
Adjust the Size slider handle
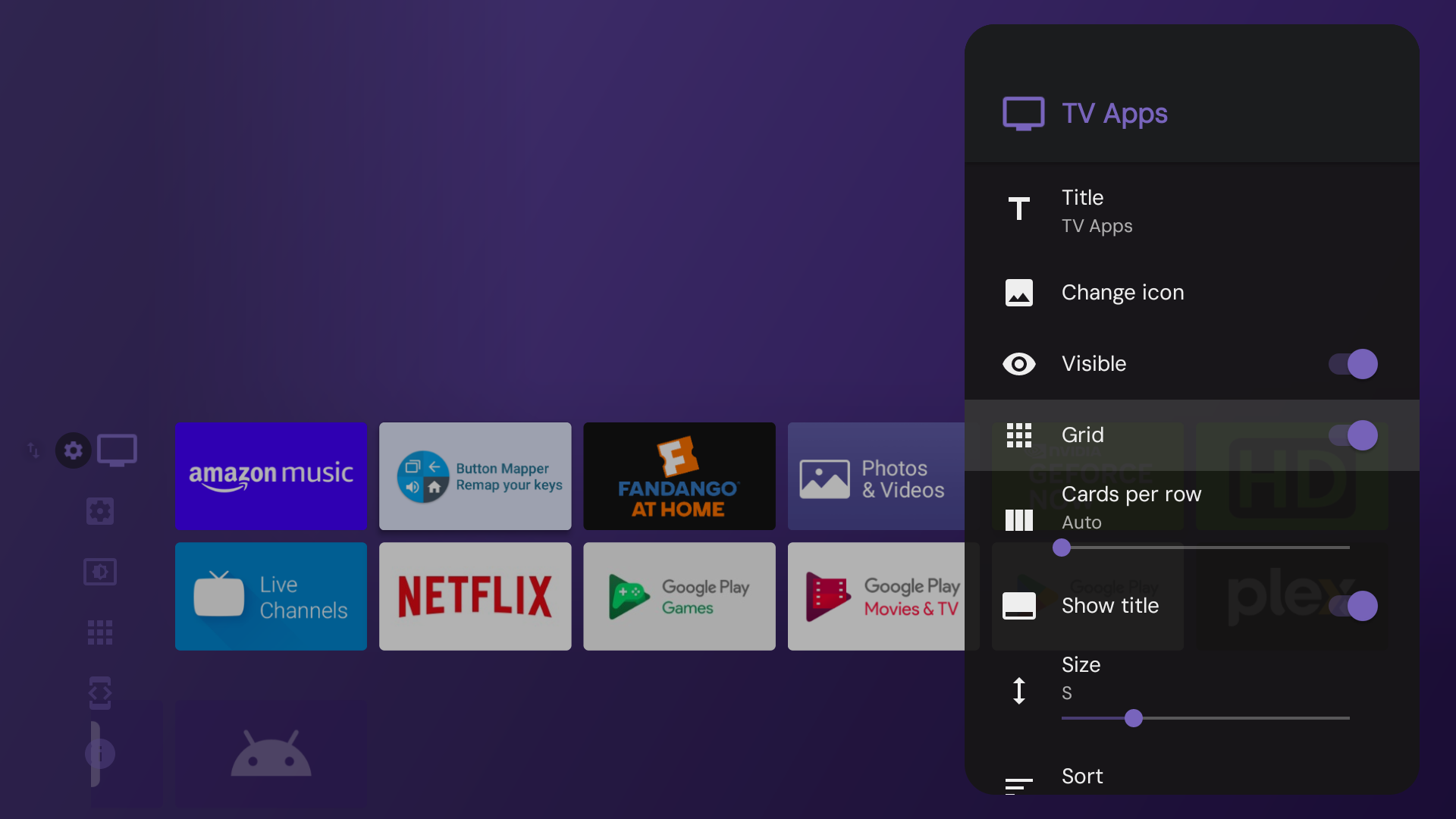click(x=1134, y=718)
